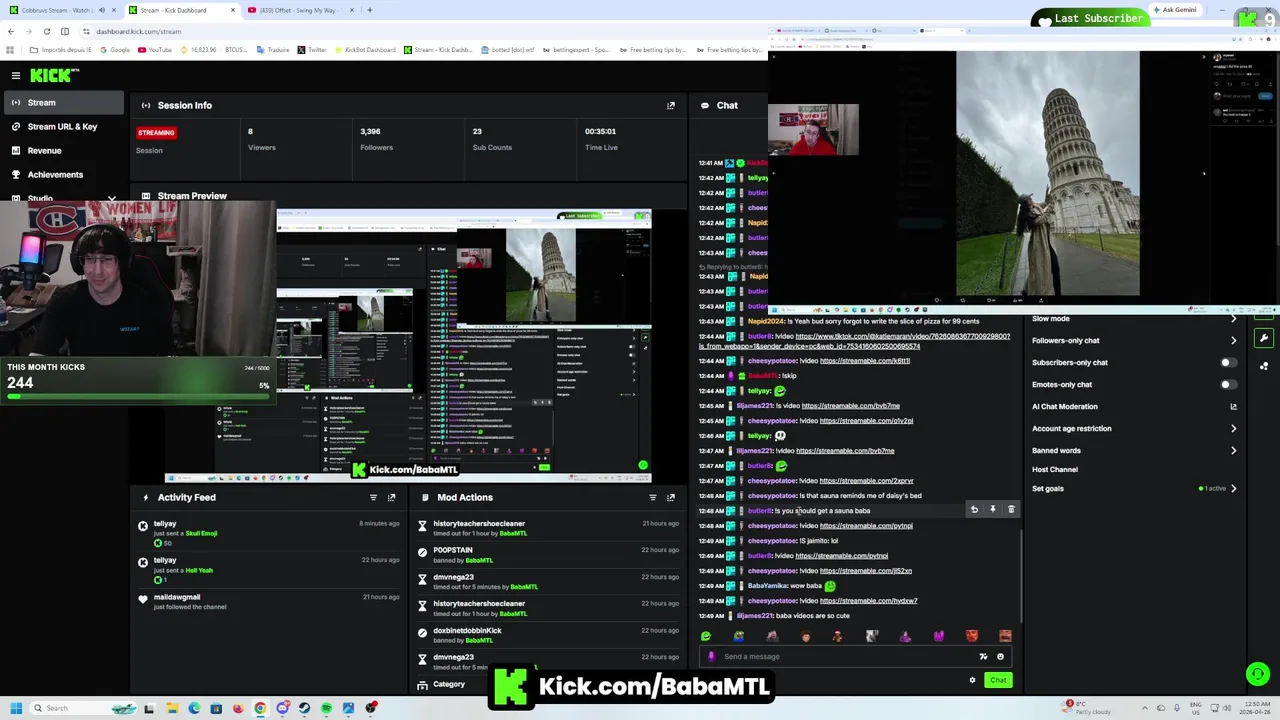Viewport: 1280px width, 720px height.
Task: Open the Twitter bookmark
Action: (x=311, y=50)
